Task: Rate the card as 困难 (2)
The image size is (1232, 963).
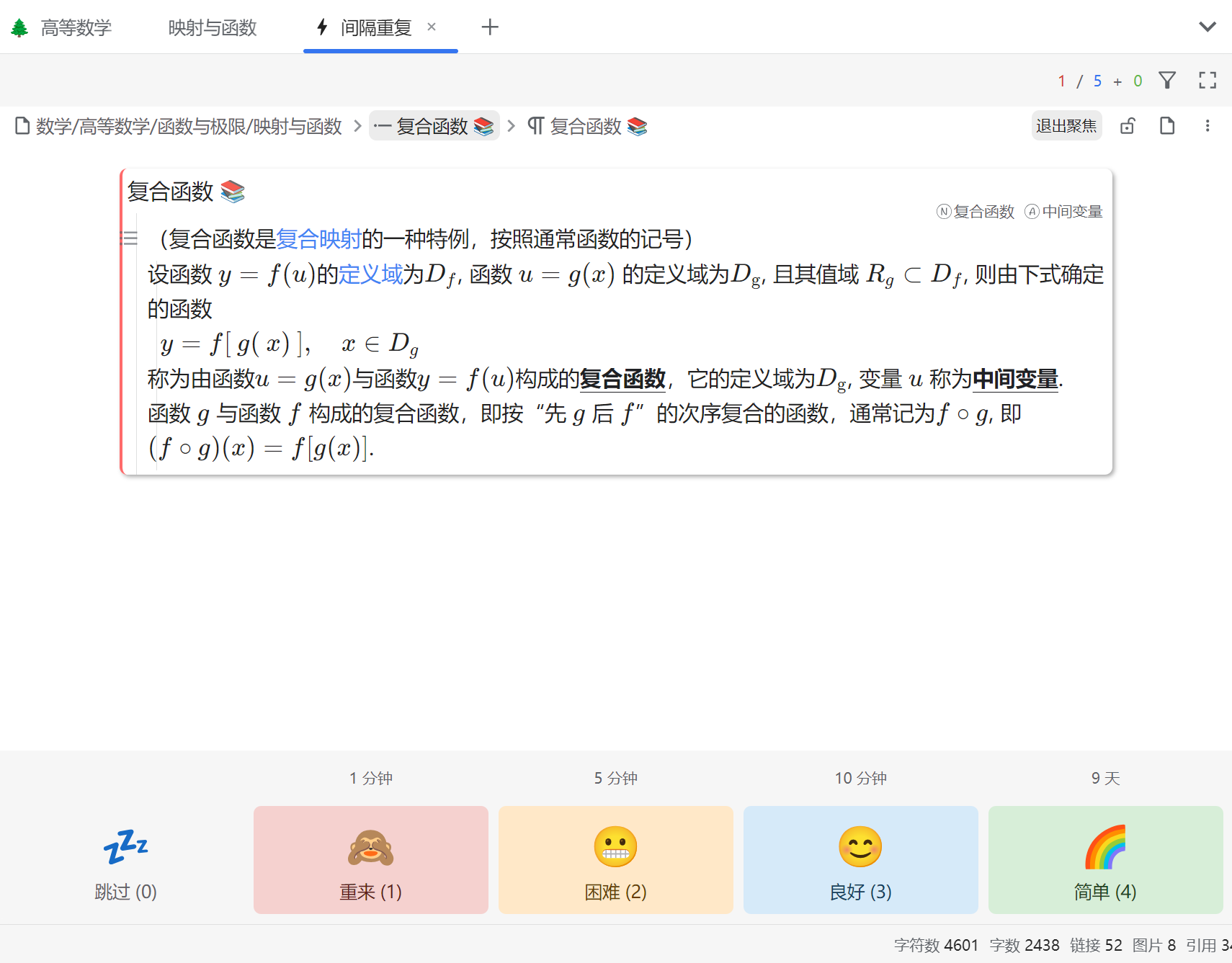Action: pos(616,860)
